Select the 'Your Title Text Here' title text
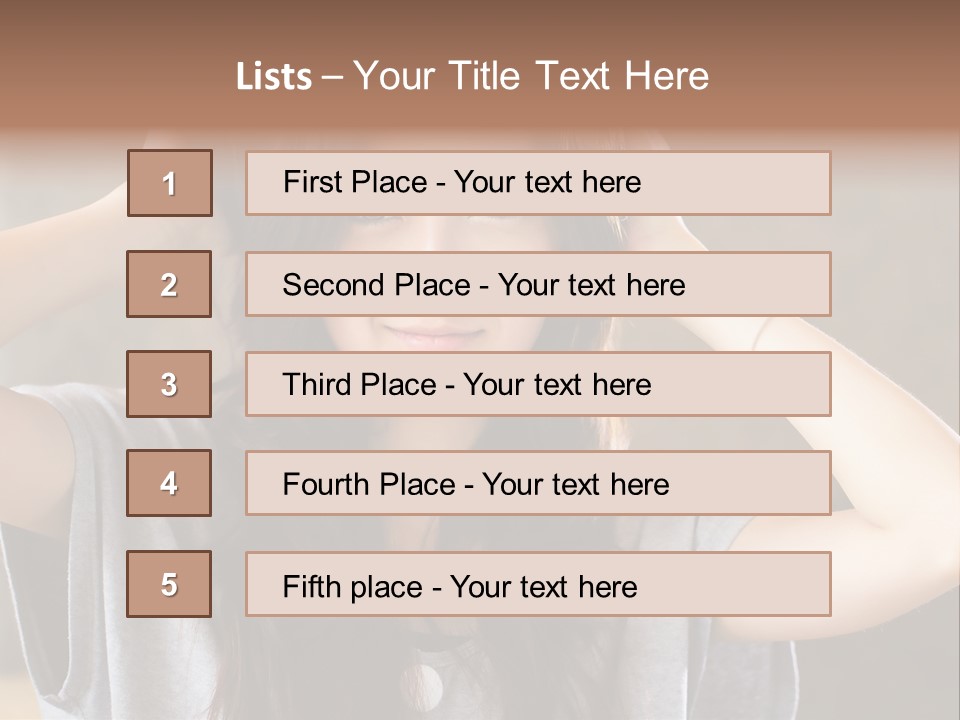Screen dimensions: 960x720 click(x=531, y=76)
